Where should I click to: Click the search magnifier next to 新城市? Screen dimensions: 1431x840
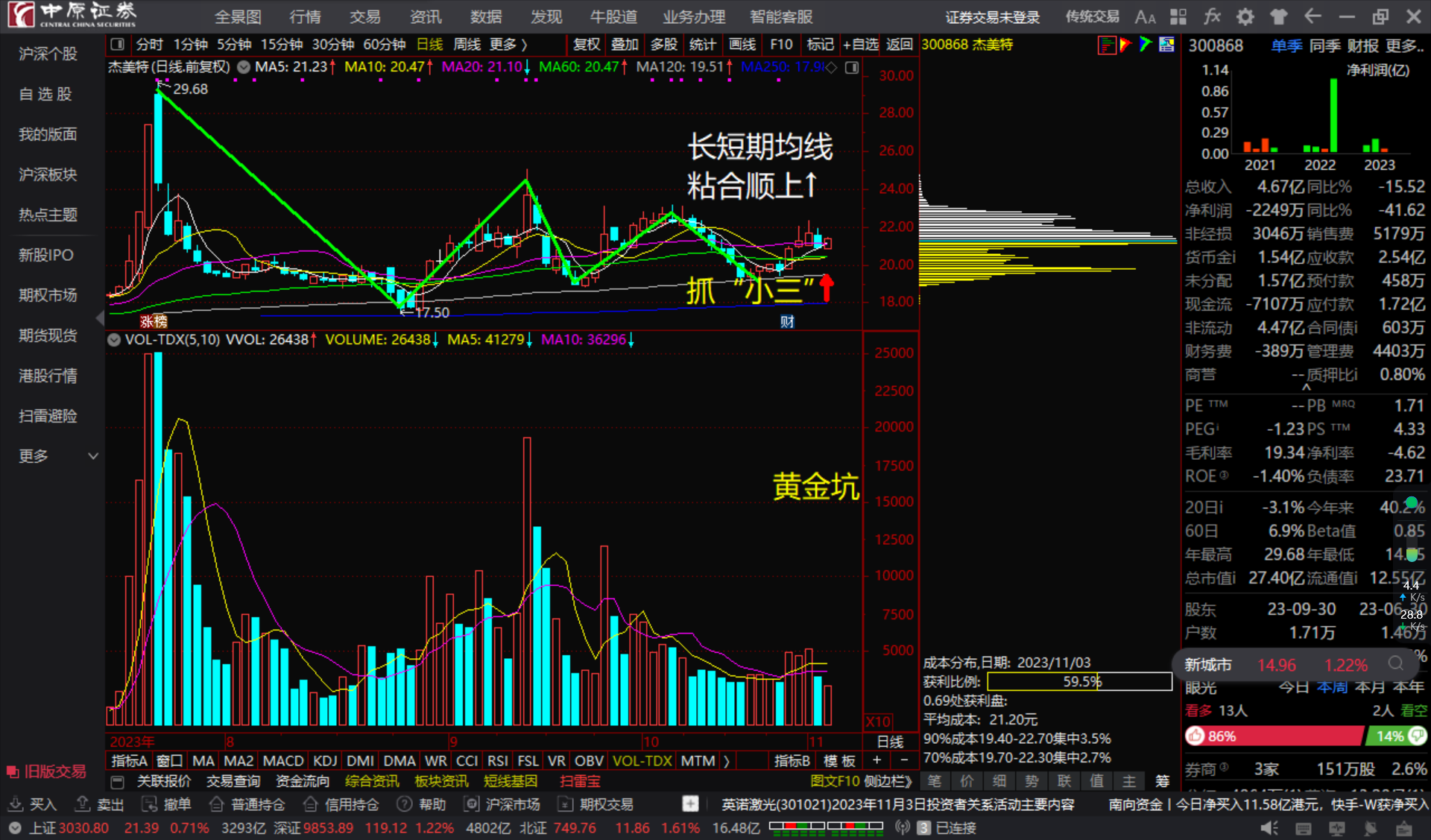(x=1394, y=664)
